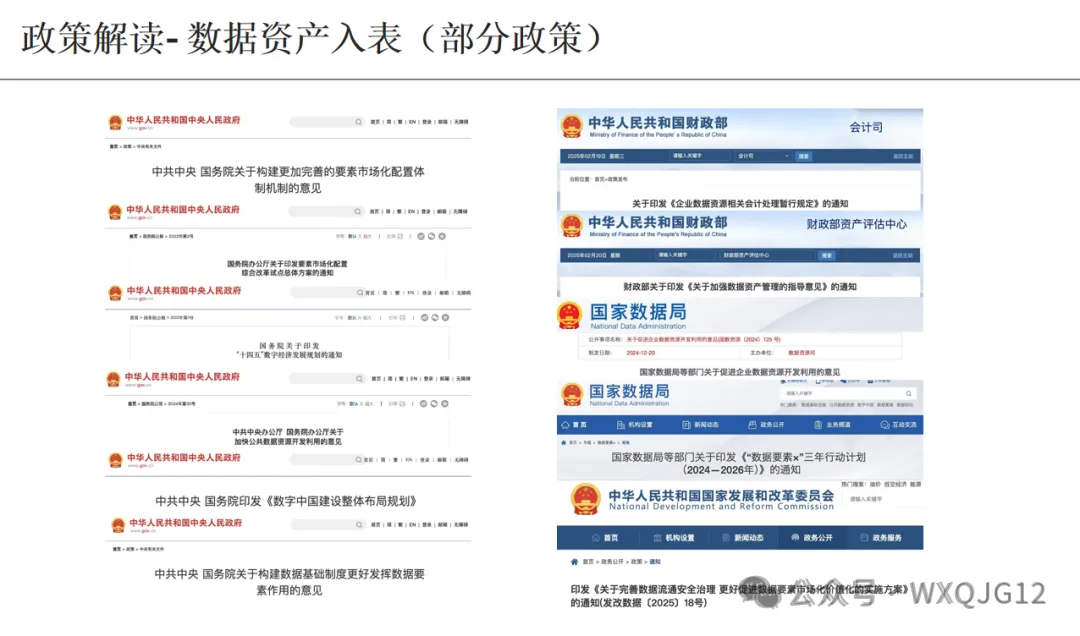Open the 会计司 department dropdown

(762, 156)
